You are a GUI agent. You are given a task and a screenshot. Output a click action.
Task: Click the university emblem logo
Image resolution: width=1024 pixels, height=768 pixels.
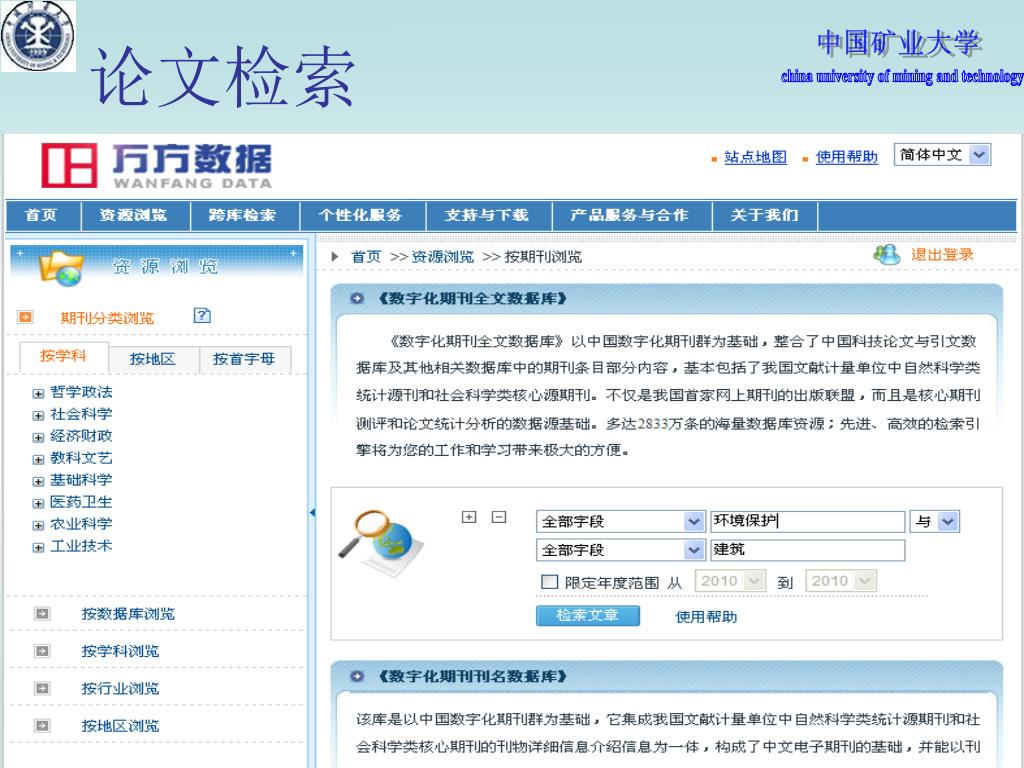coord(38,36)
